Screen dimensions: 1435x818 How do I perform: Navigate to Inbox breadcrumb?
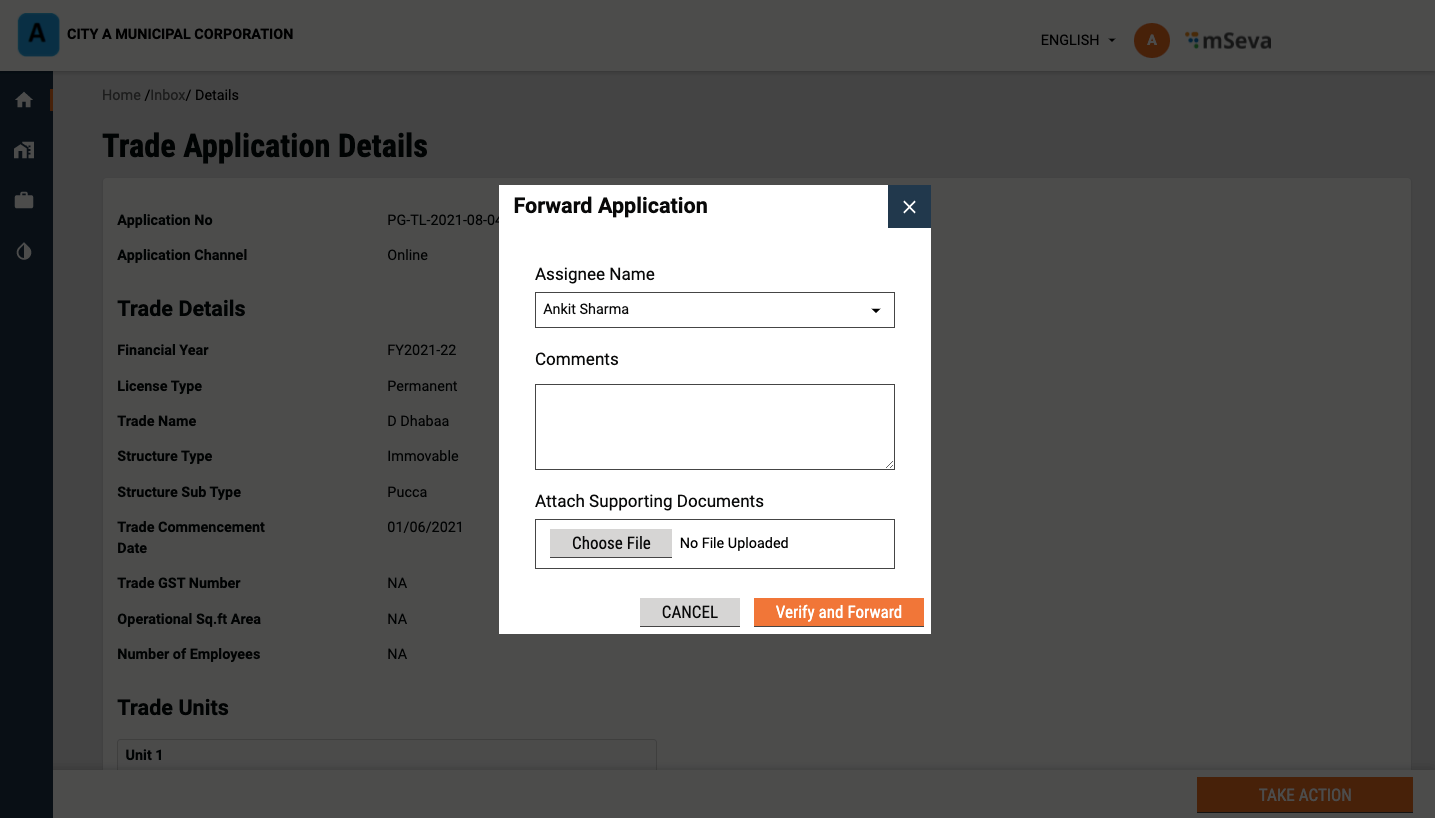coord(167,95)
